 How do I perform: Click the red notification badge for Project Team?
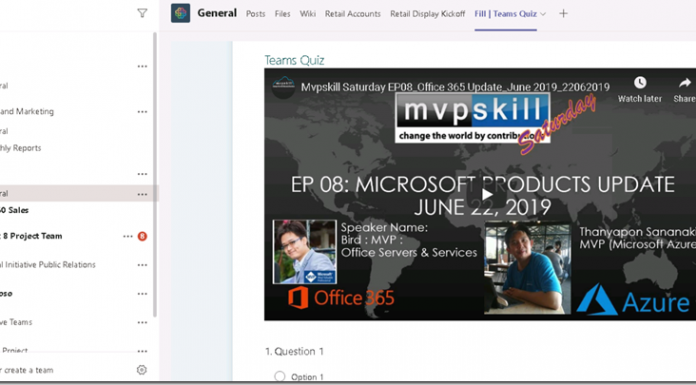[142, 236]
